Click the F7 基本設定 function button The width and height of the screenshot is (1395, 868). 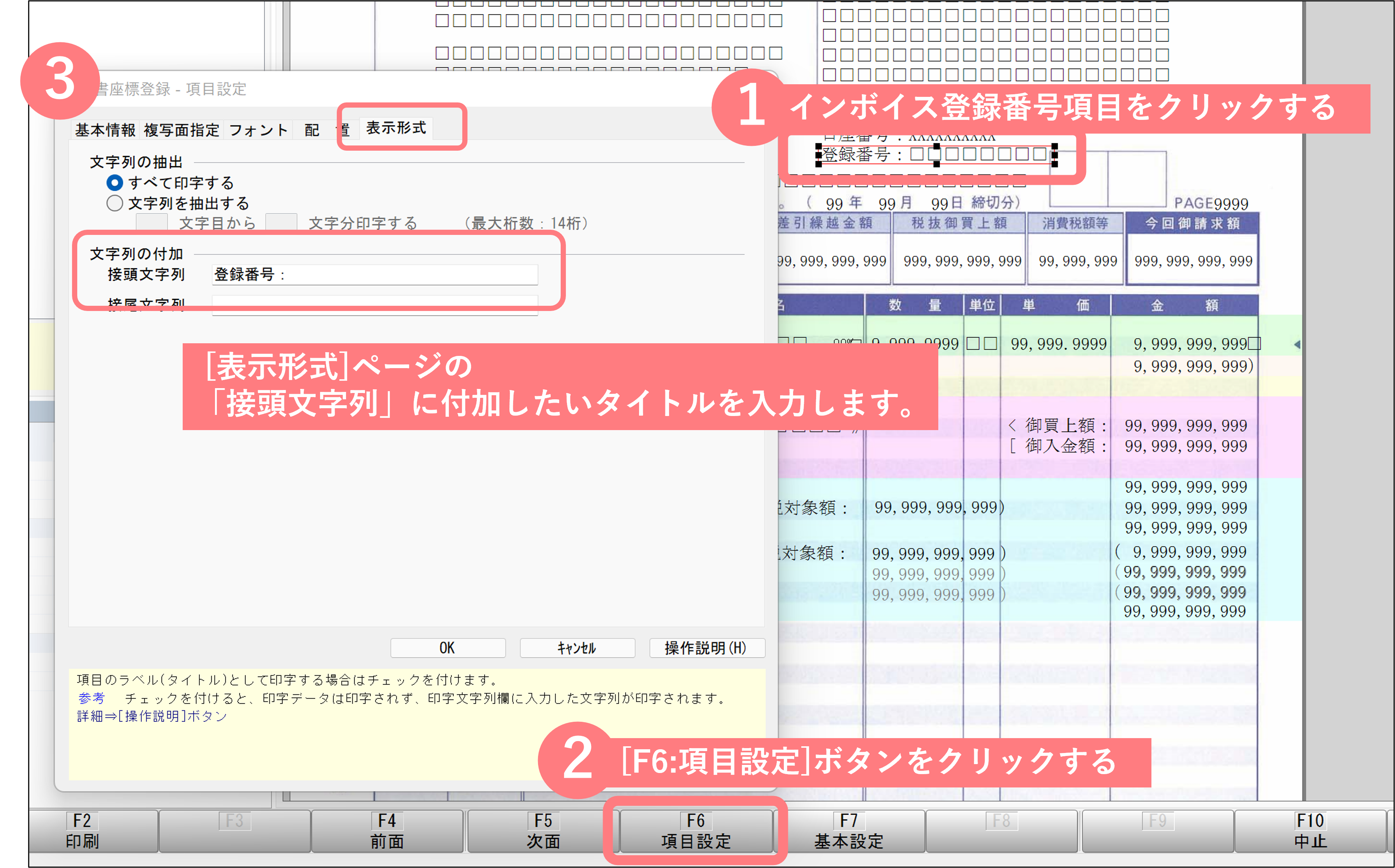pos(849,831)
